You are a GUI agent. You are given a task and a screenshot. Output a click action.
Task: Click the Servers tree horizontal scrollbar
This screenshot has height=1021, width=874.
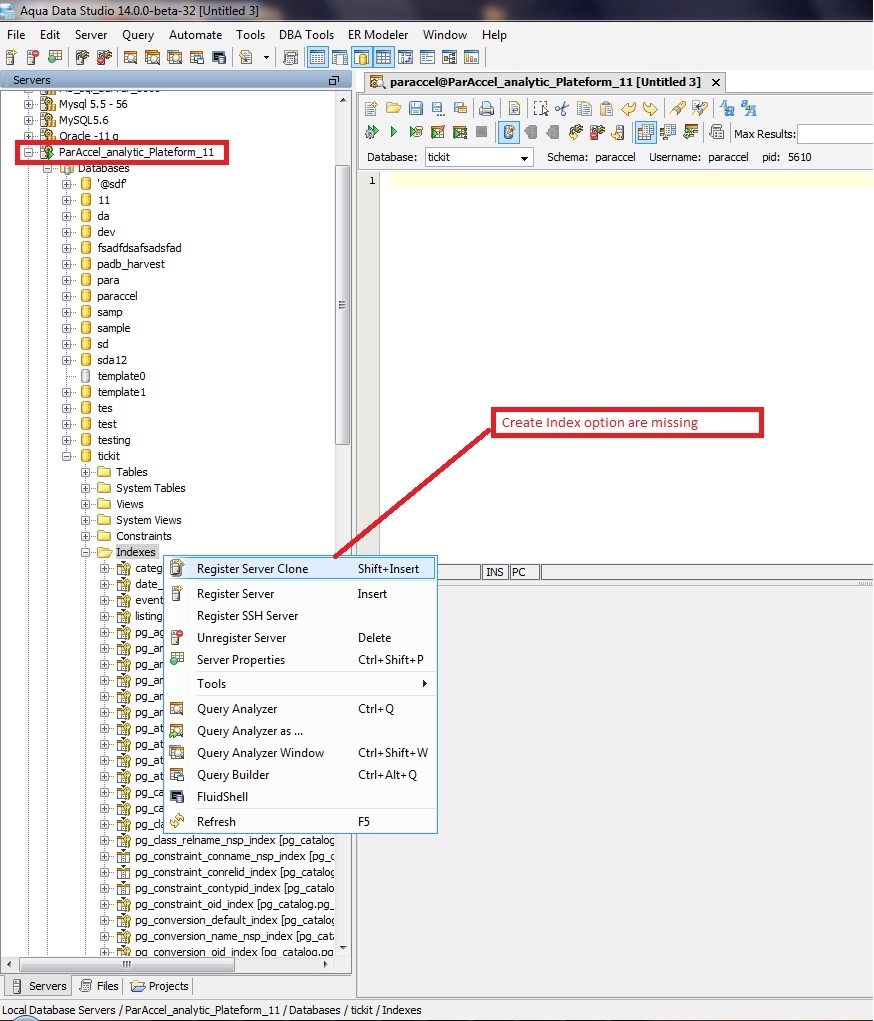point(127,964)
